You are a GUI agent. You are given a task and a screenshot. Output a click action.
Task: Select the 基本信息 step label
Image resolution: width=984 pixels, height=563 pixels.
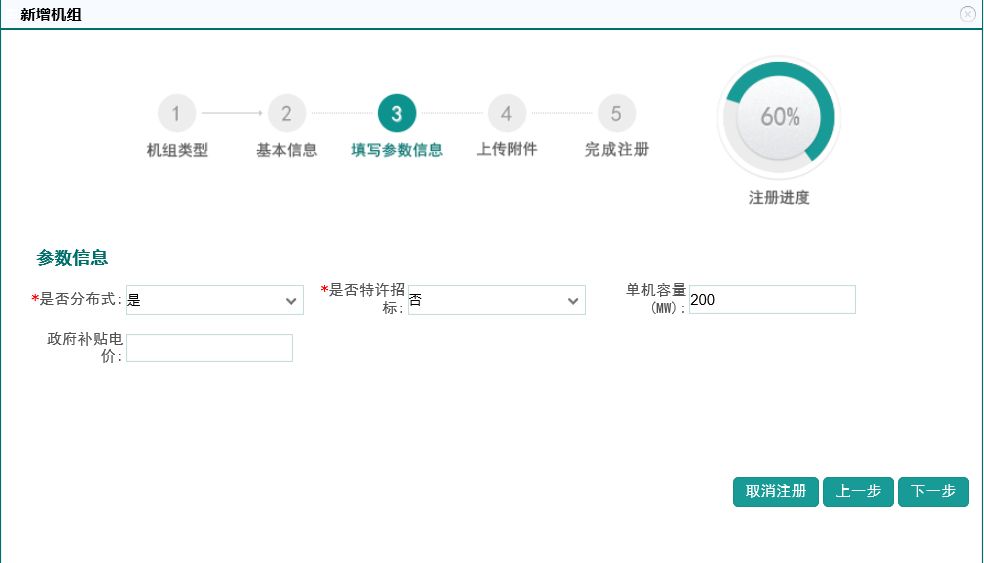tap(287, 150)
